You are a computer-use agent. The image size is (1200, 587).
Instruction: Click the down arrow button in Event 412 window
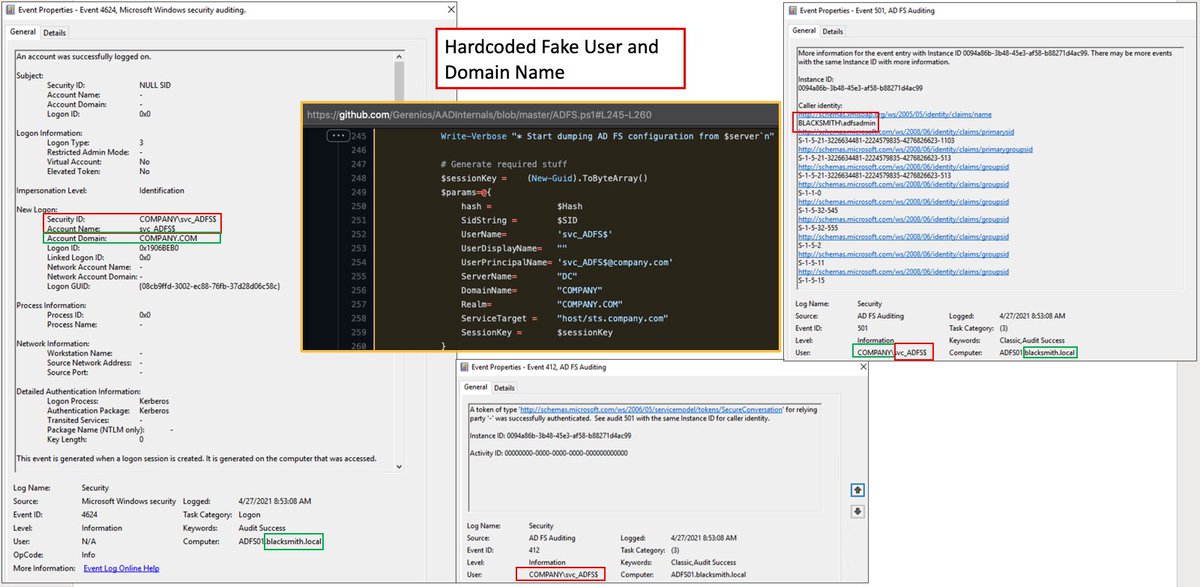pyautogui.click(x=856, y=511)
